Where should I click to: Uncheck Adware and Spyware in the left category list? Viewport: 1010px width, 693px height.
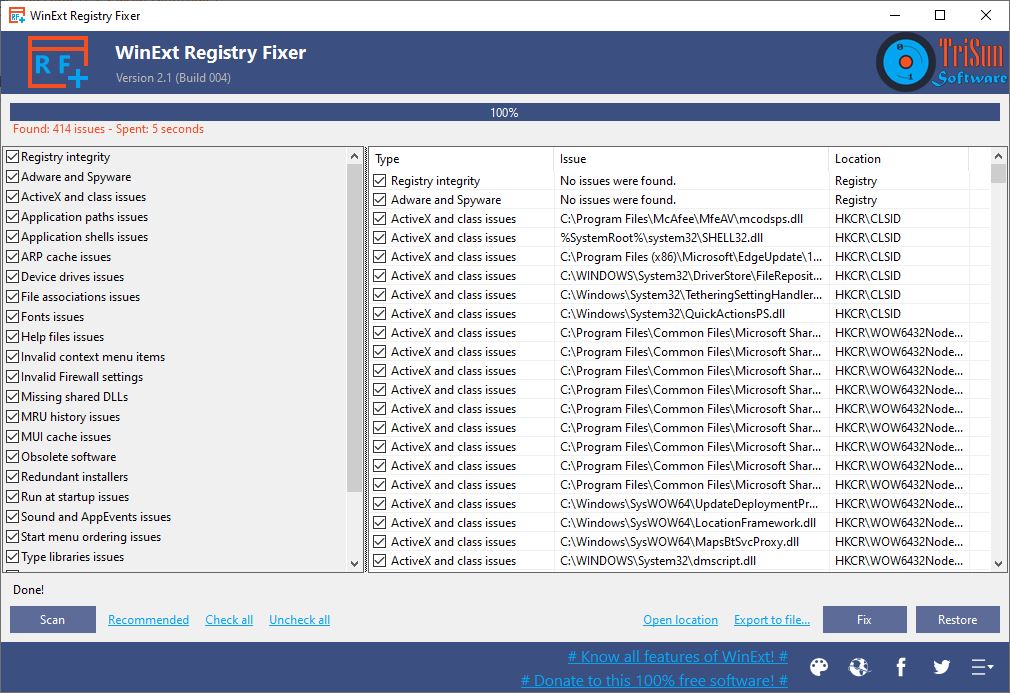(x=12, y=176)
